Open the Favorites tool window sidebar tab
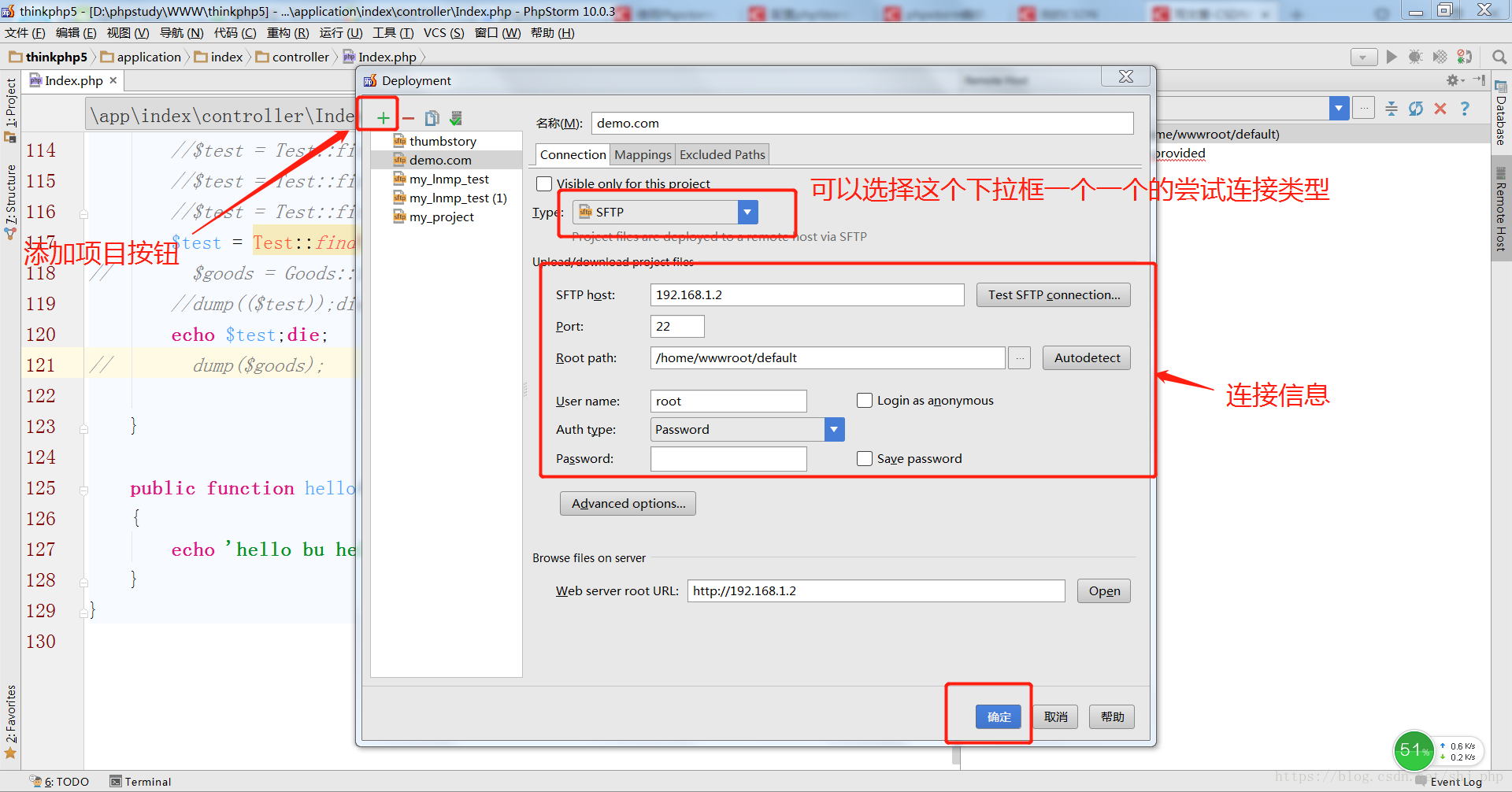Image resolution: width=1512 pixels, height=792 pixels. pos(10,721)
